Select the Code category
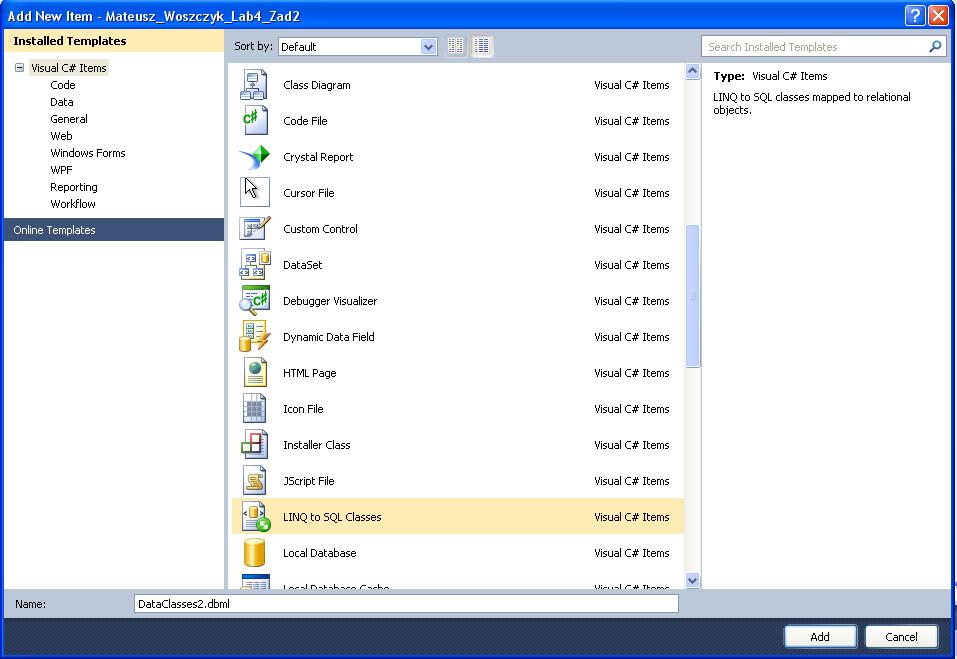Image resolution: width=957 pixels, height=659 pixels. pos(63,85)
